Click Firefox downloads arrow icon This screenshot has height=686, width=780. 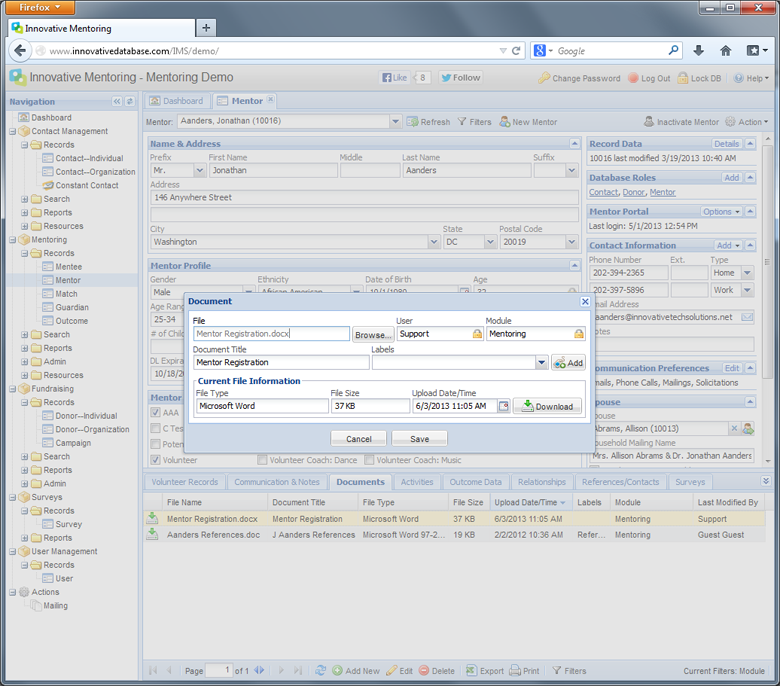(x=698, y=50)
